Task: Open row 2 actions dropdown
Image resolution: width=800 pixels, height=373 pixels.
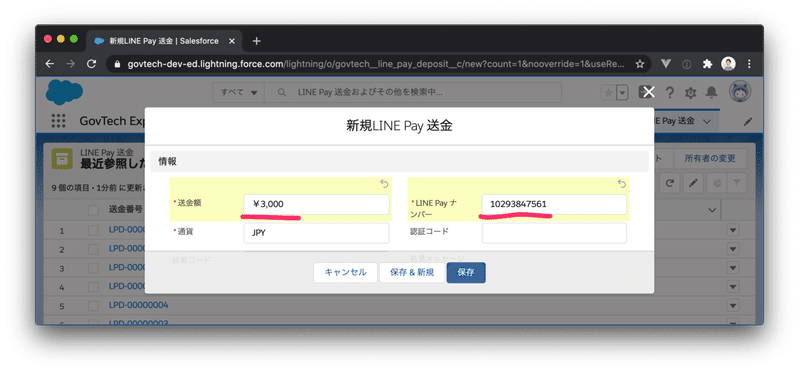Action: (x=733, y=250)
